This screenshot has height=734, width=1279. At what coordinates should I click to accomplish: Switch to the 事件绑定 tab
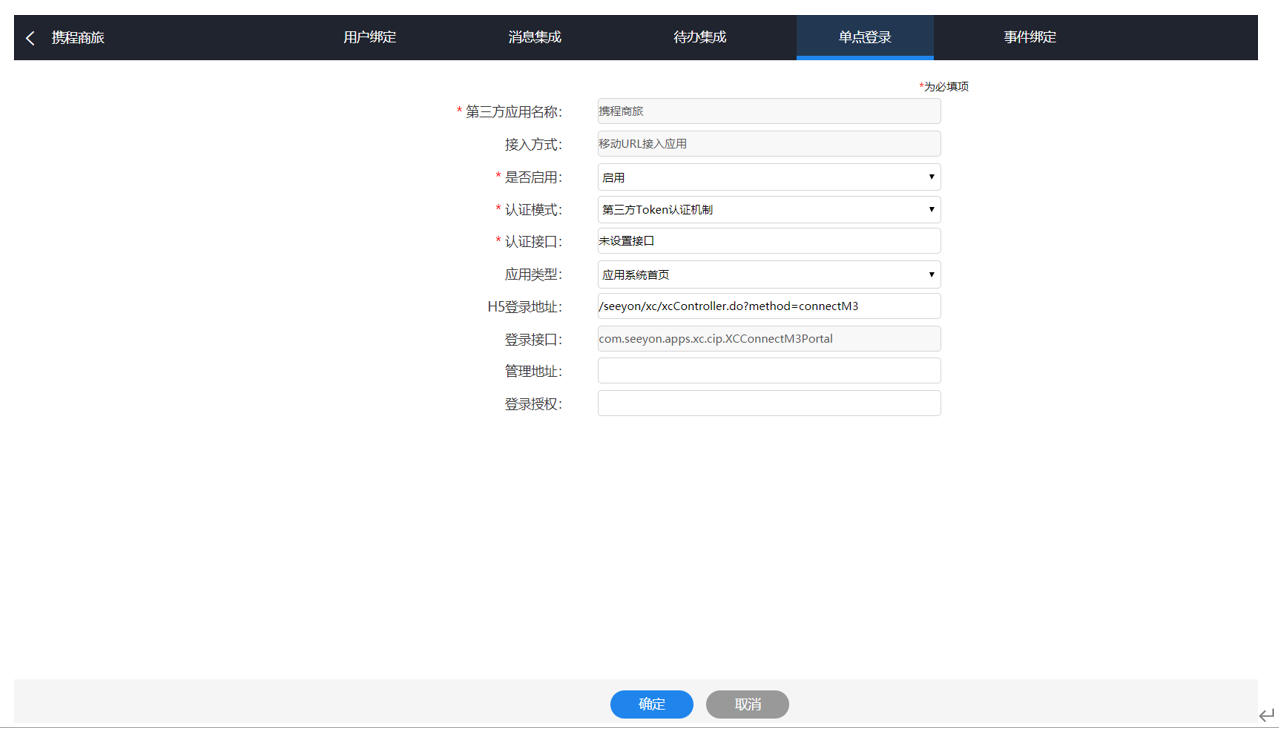1030,38
